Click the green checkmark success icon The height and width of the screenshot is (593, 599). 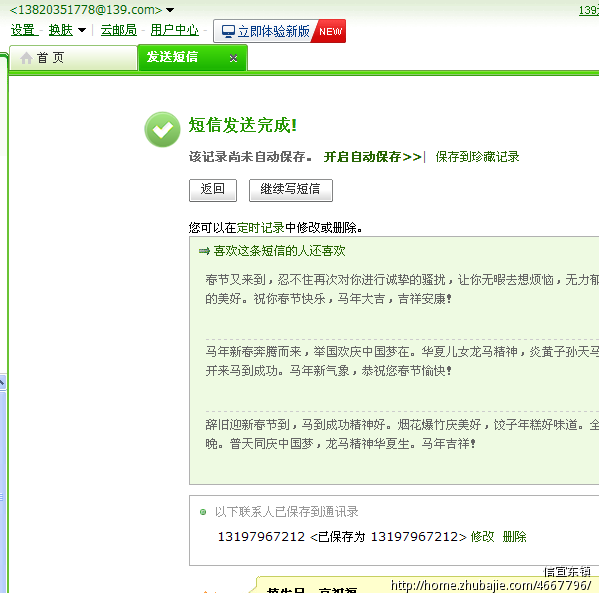coord(162,130)
